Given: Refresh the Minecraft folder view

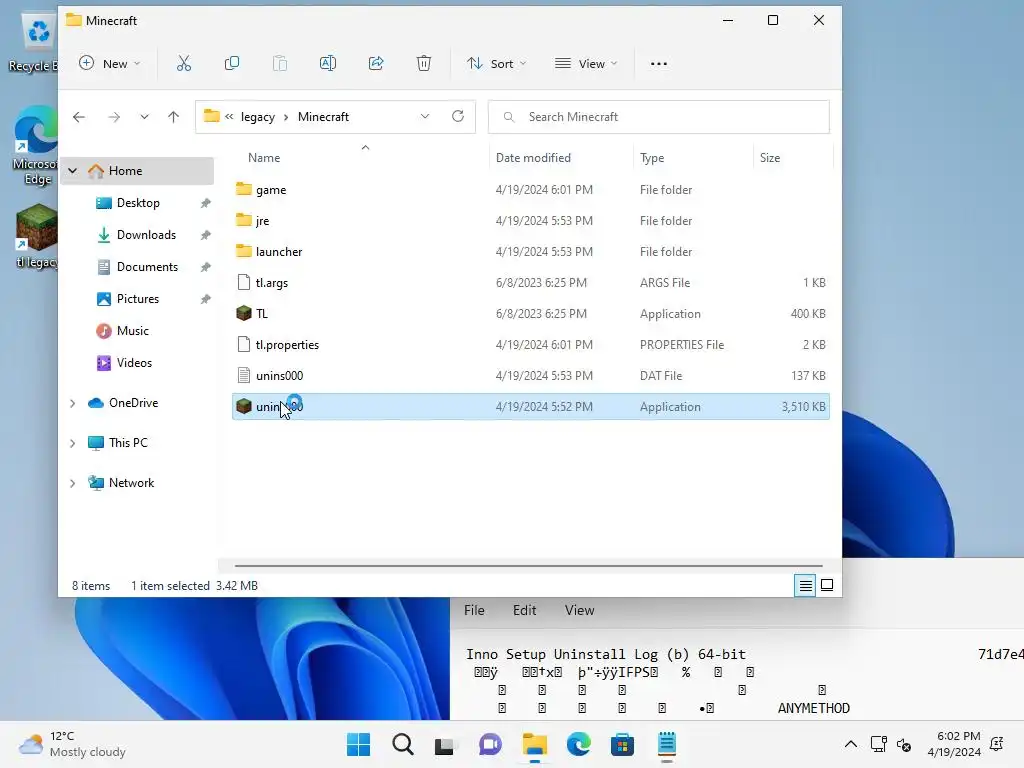Looking at the screenshot, I should point(458,116).
